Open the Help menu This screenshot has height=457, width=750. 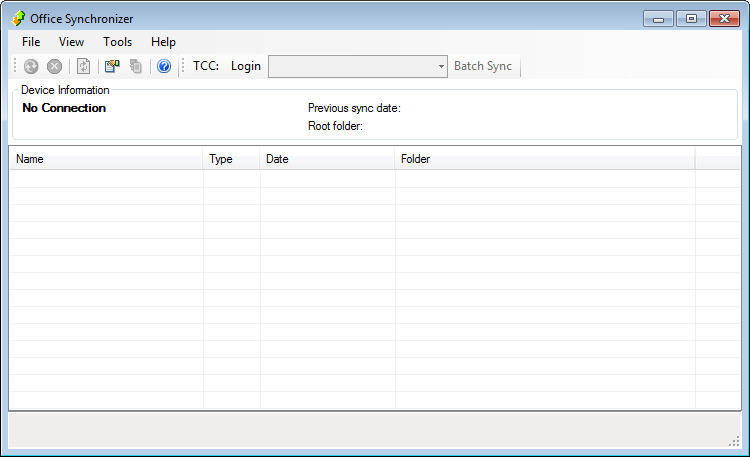tap(163, 42)
